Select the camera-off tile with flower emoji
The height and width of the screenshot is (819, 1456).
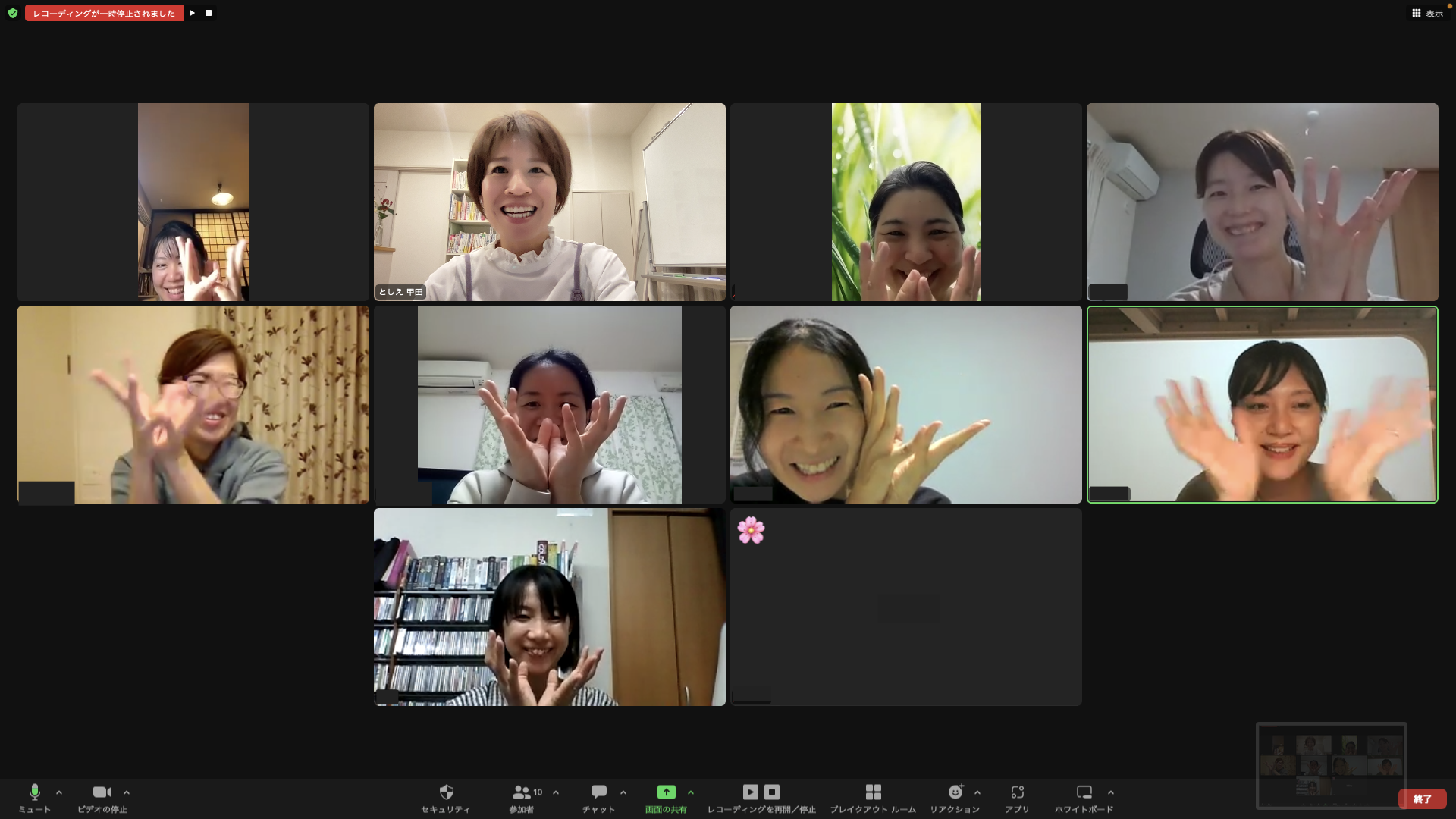coord(906,607)
